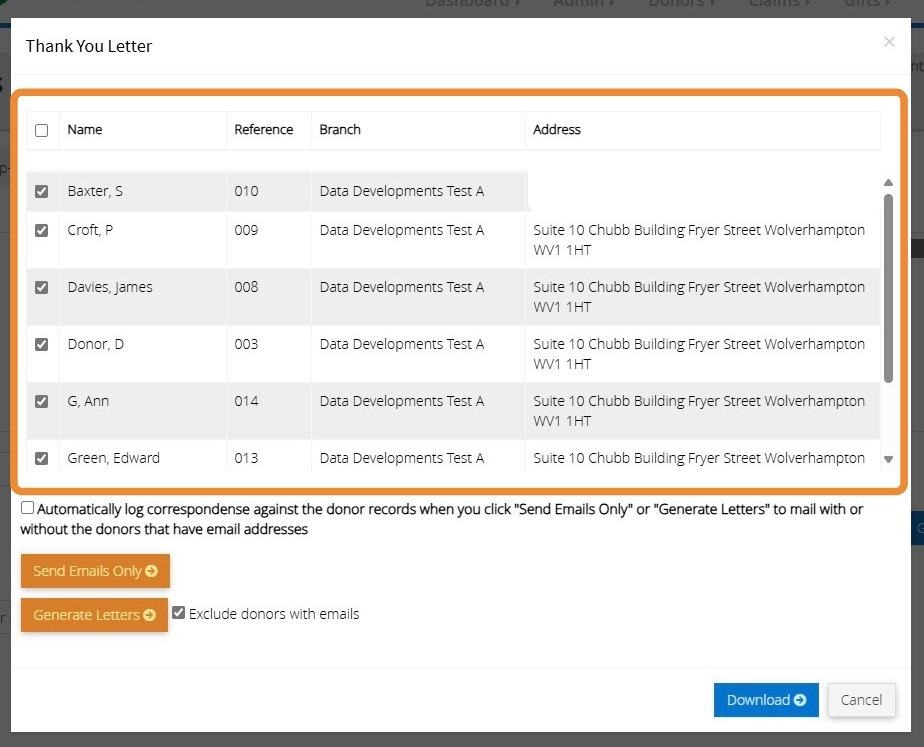Click the name Baxter, S
The width and height of the screenshot is (924, 747).
tap(95, 191)
